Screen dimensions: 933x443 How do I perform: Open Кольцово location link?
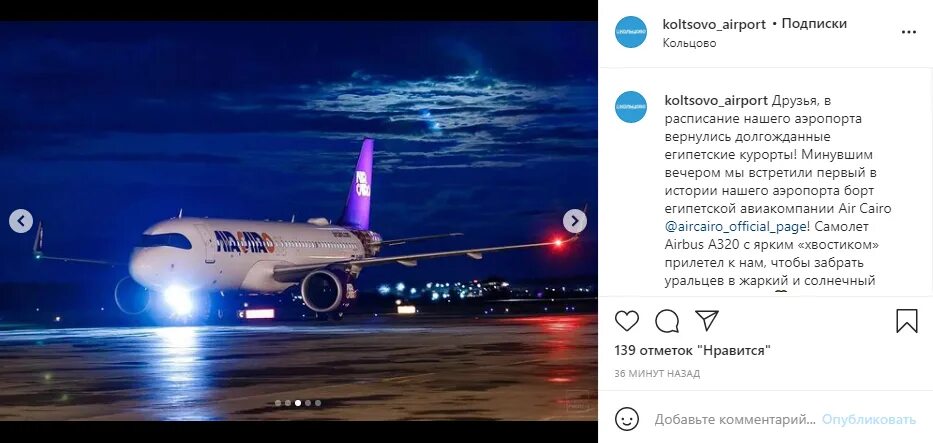coord(689,43)
